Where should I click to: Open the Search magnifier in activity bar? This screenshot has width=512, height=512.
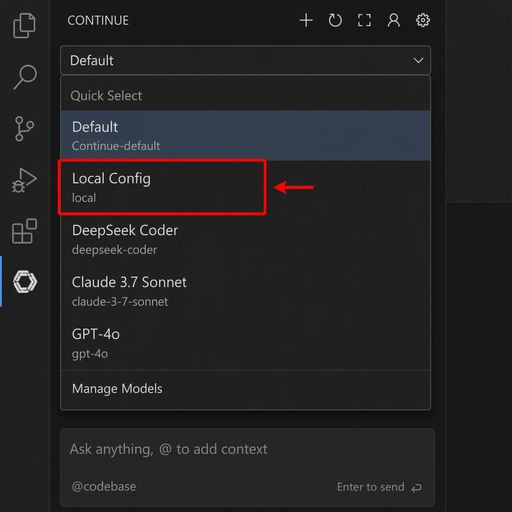[25, 77]
